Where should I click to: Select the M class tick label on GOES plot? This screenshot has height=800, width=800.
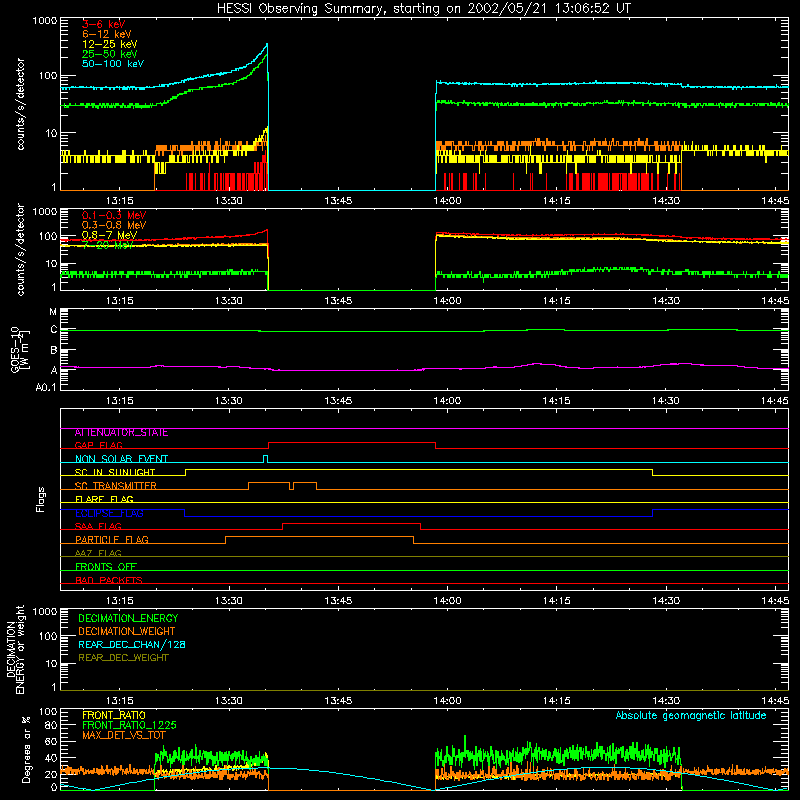(x=53, y=312)
